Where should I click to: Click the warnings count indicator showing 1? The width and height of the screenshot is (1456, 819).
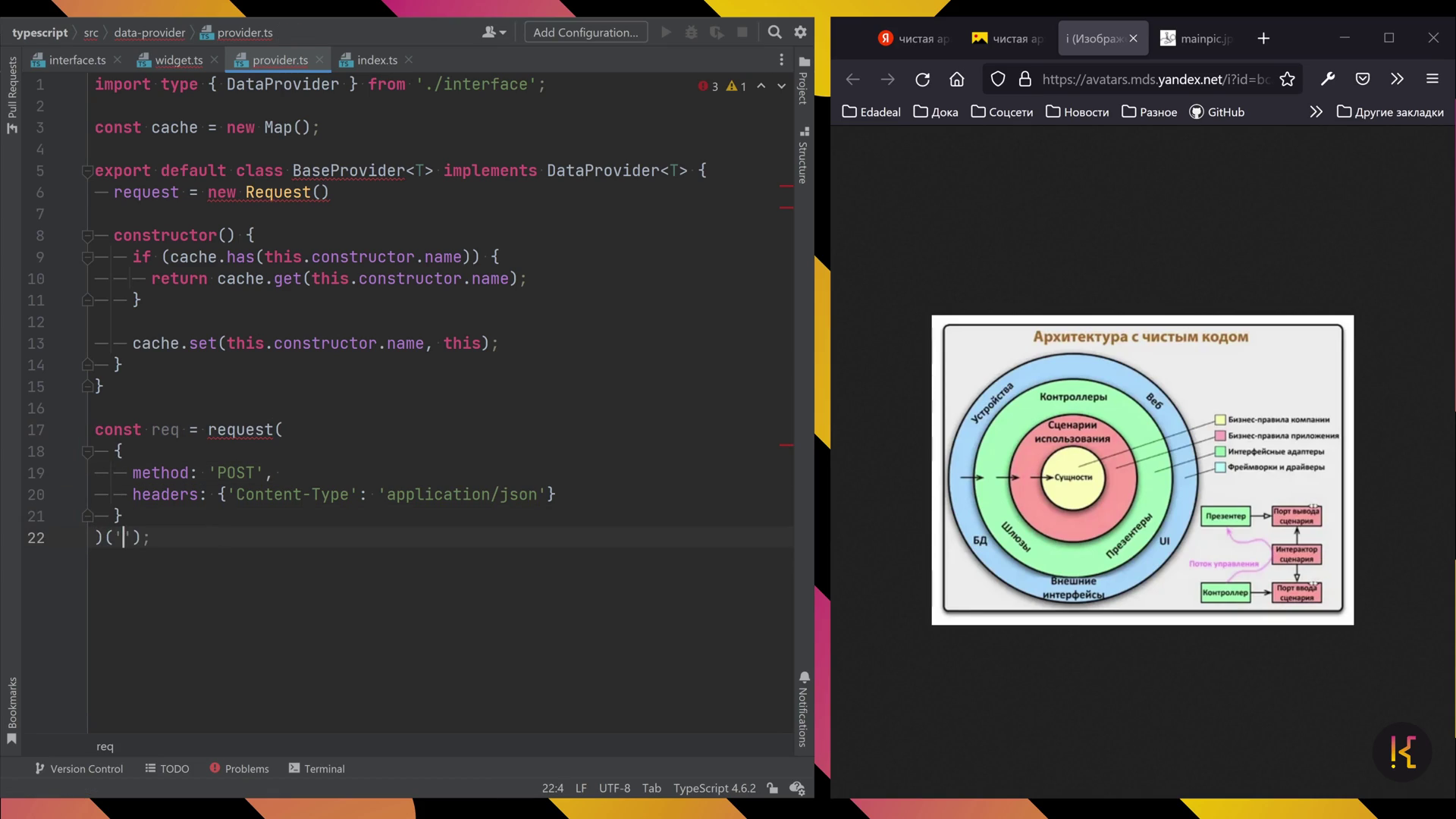click(x=736, y=86)
